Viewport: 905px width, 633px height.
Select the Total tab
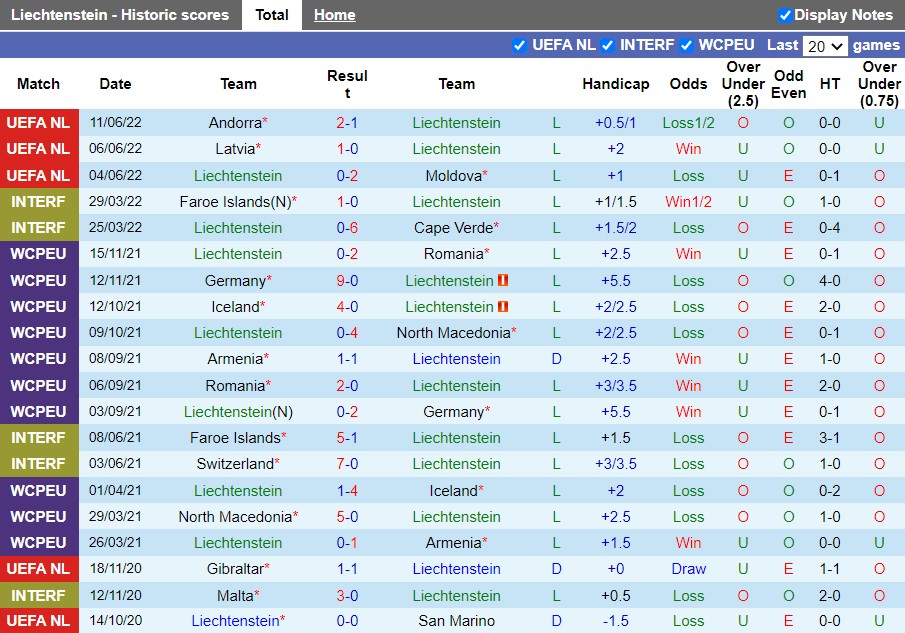(272, 15)
